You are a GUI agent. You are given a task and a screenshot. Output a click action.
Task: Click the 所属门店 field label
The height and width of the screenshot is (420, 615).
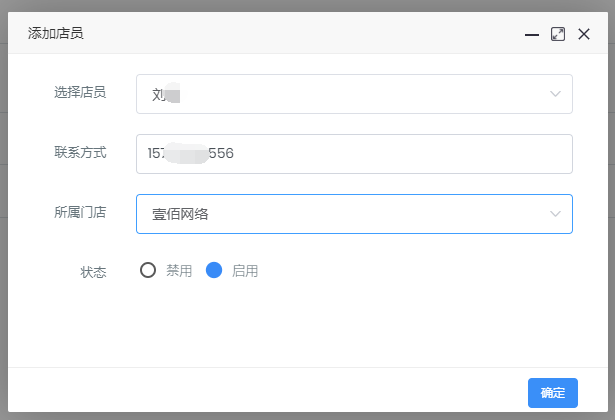(80, 212)
